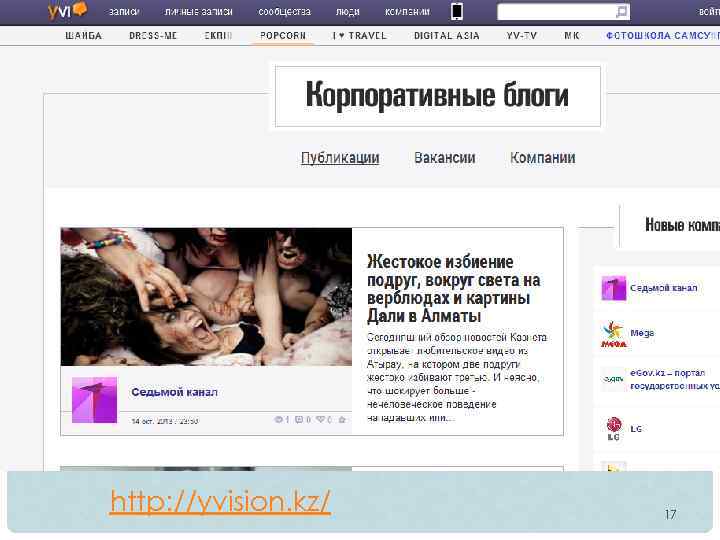Click the article date 14 окт. text

165,421
